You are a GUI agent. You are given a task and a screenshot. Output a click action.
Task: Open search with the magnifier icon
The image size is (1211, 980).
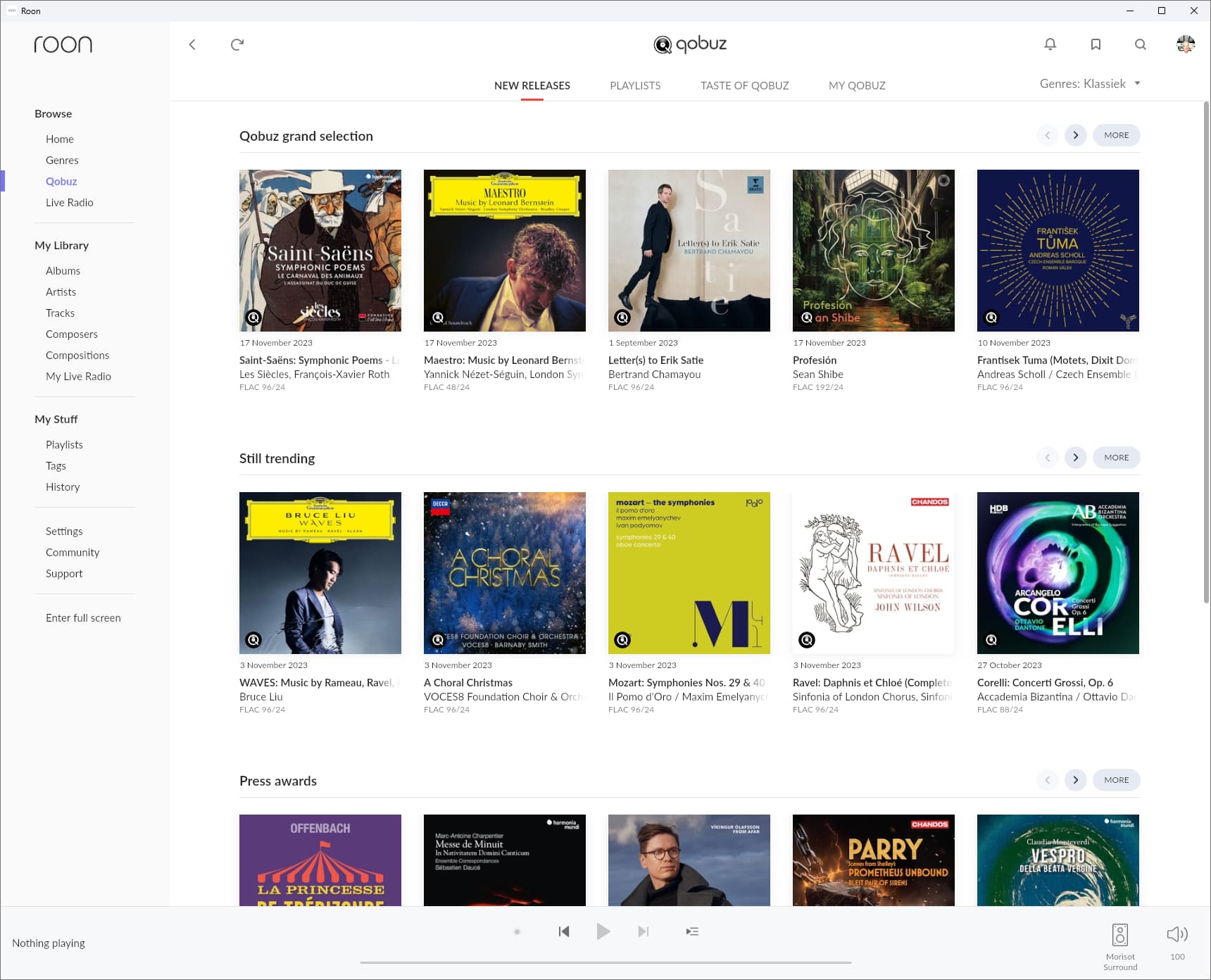point(1140,44)
